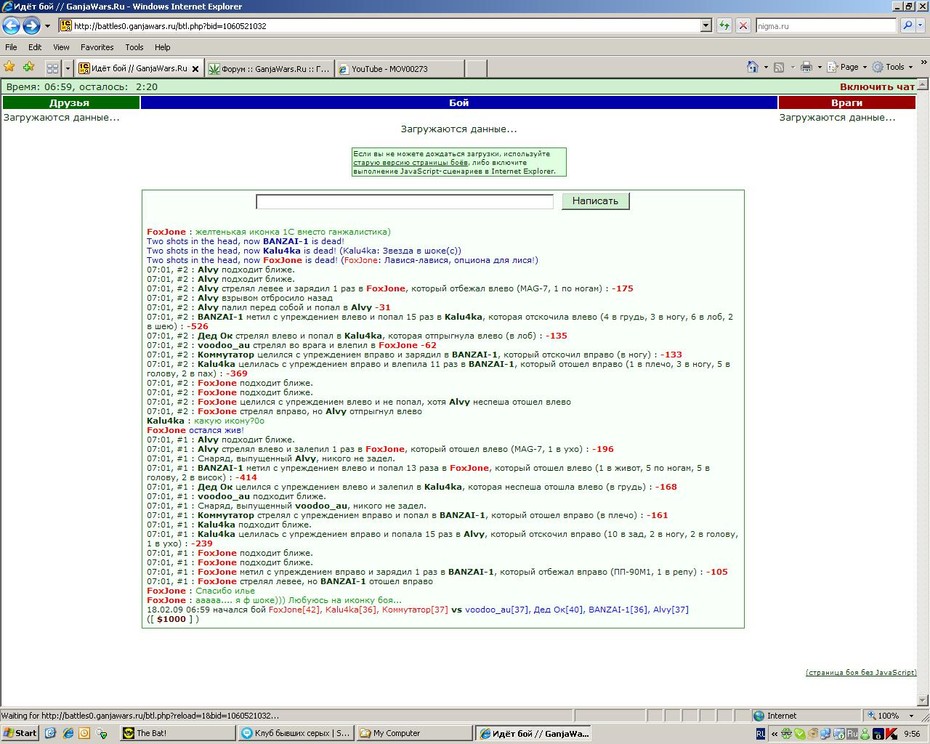Open the View menu

tap(61, 47)
